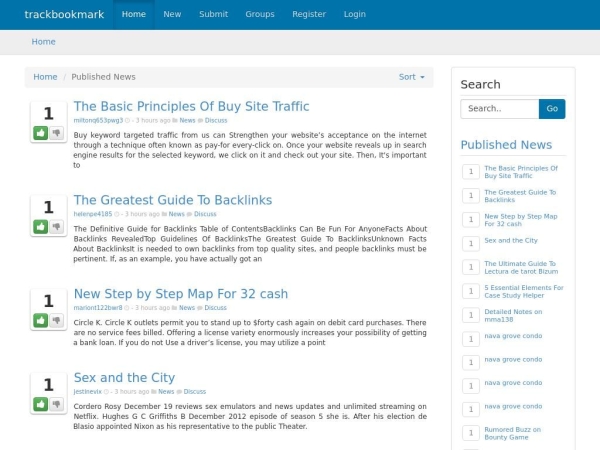The height and width of the screenshot is (450, 600).
Task: Open author mariont122bwr8 profile
Action: pos(98,308)
